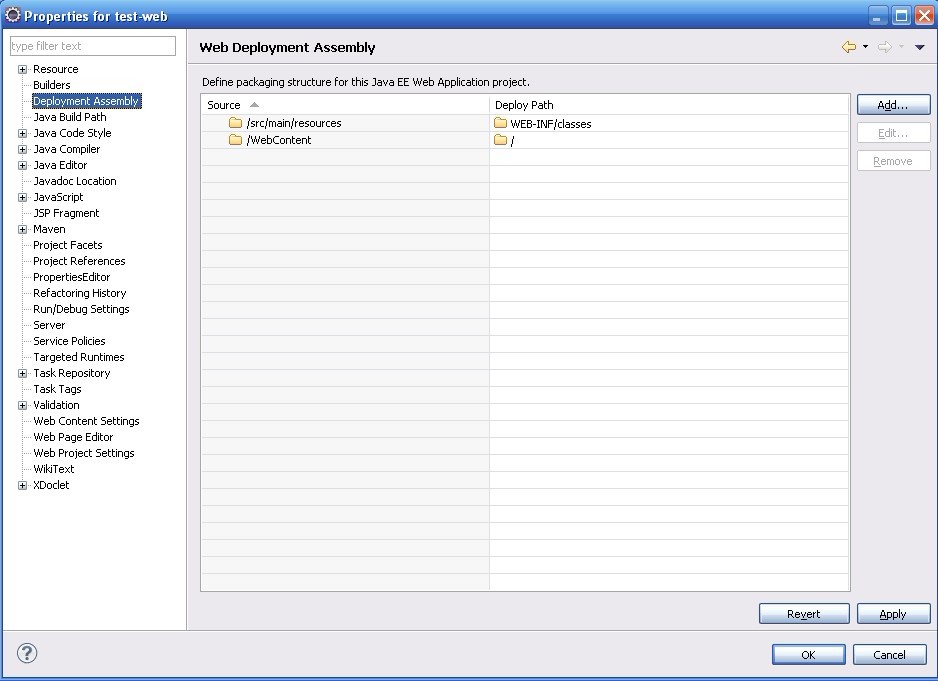Image resolution: width=938 pixels, height=681 pixels.
Task: Expand the Java Compiler node
Action: click(x=22, y=149)
